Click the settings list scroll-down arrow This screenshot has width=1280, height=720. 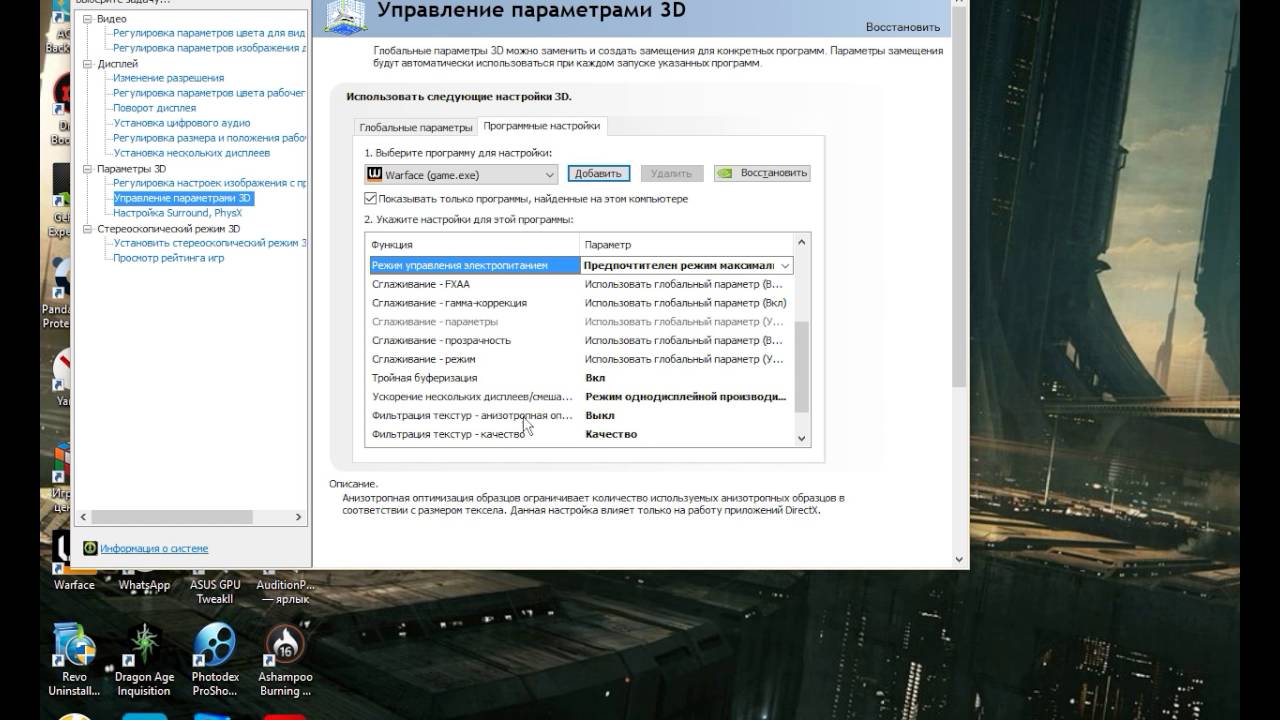point(801,438)
